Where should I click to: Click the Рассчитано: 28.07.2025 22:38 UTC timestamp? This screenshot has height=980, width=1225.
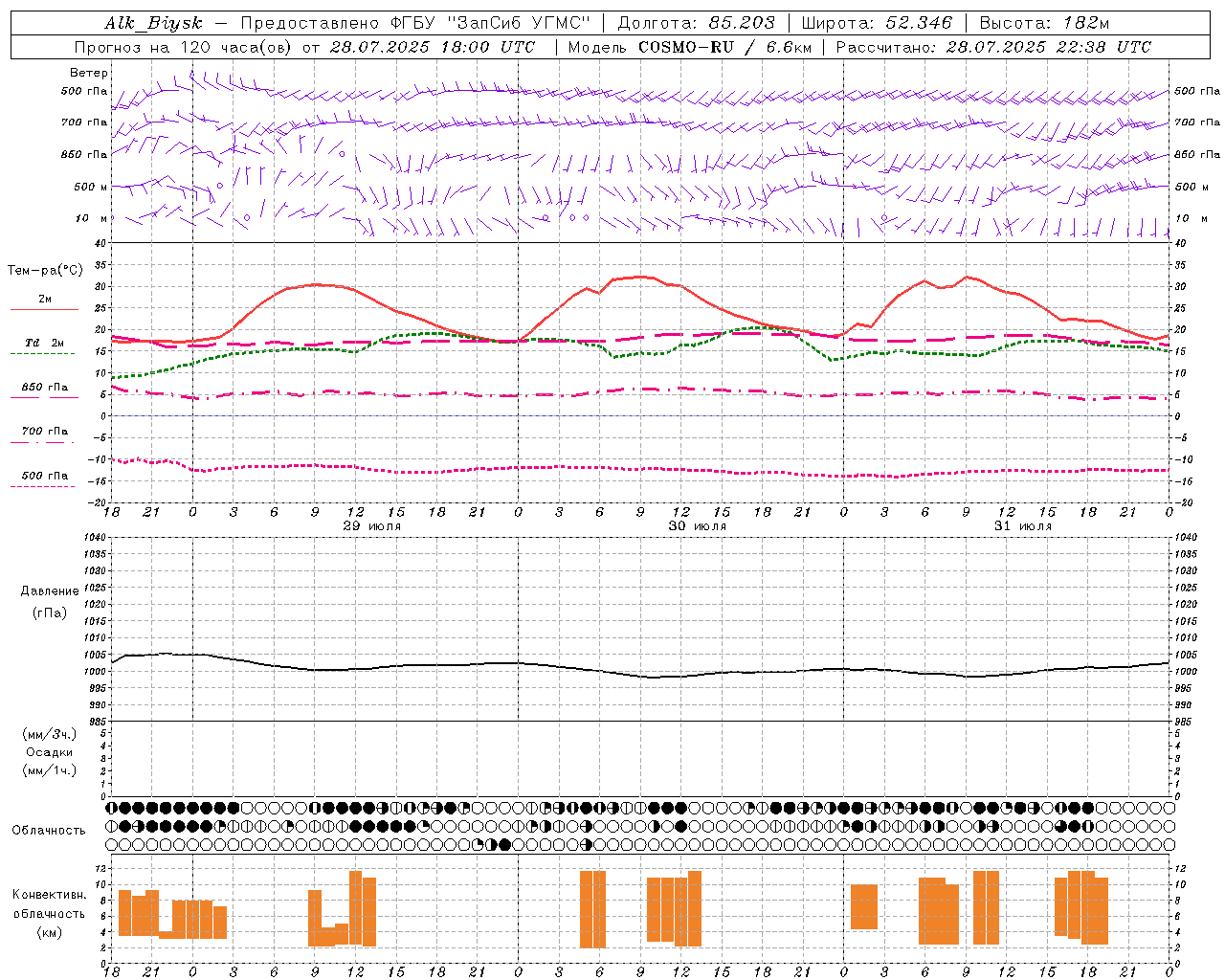993,47
